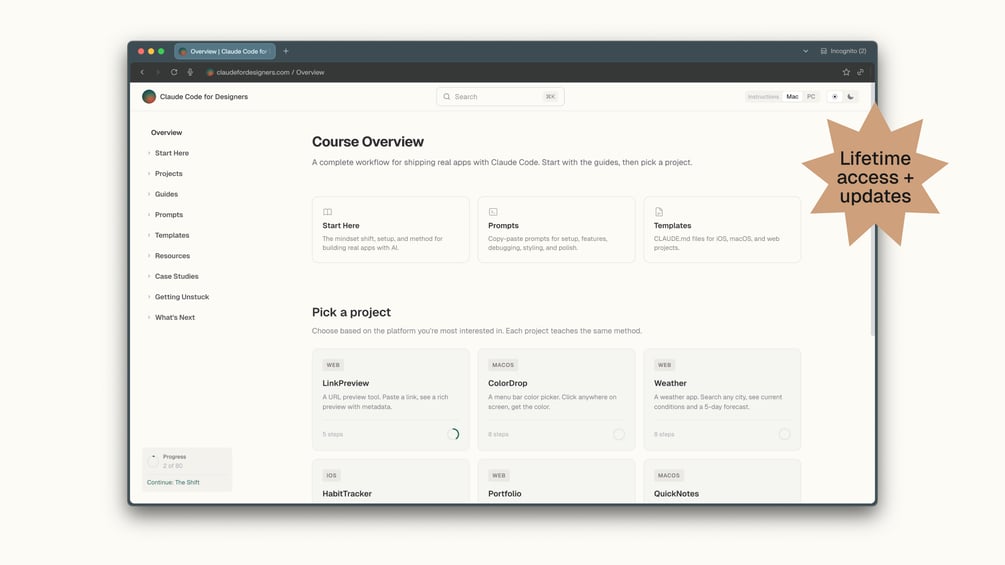Switch to dark theme moon icon
The image size is (1005, 565).
pyautogui.click(x=851, y=97)
